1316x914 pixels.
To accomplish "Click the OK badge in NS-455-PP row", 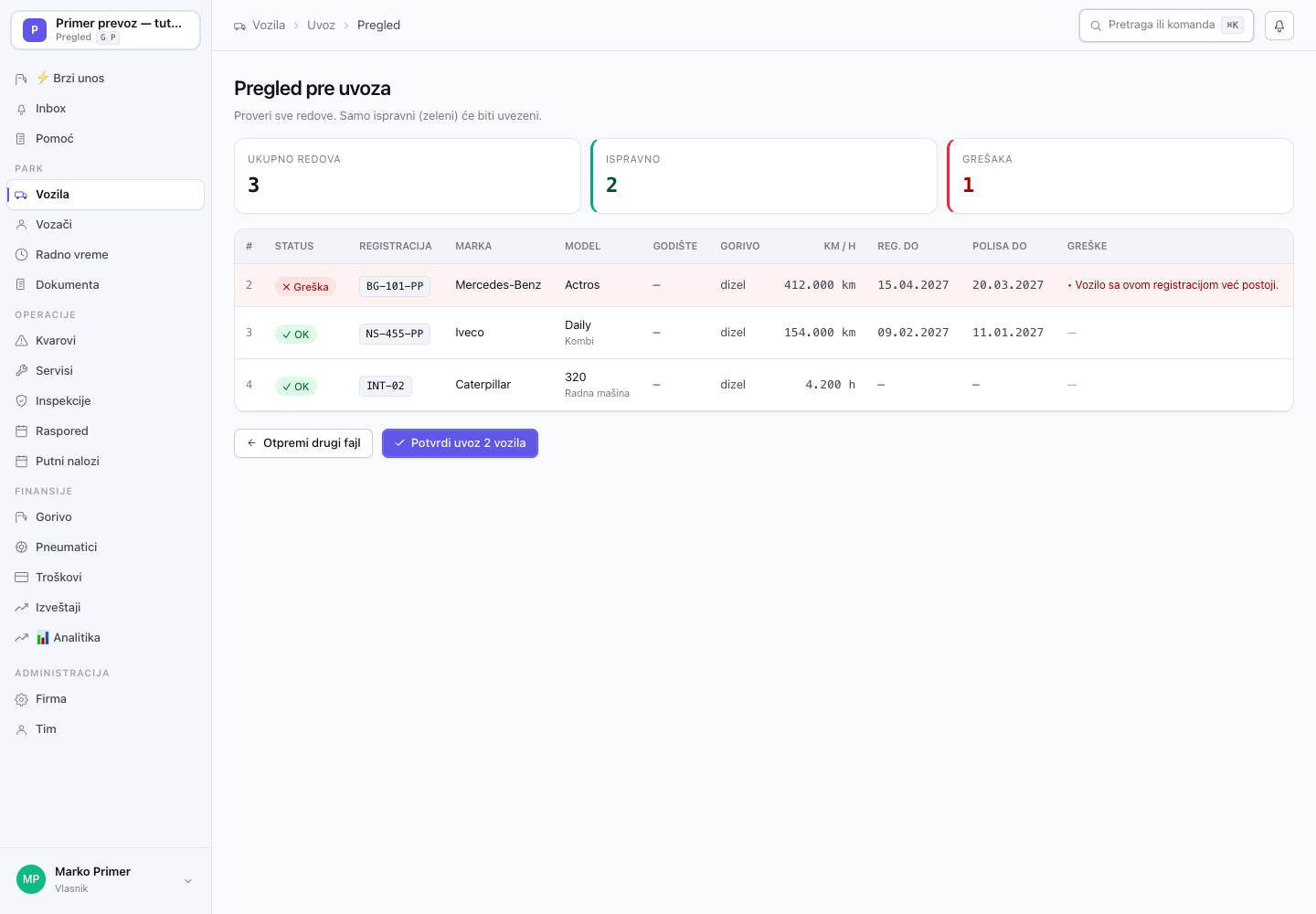I will click(296, 335).
